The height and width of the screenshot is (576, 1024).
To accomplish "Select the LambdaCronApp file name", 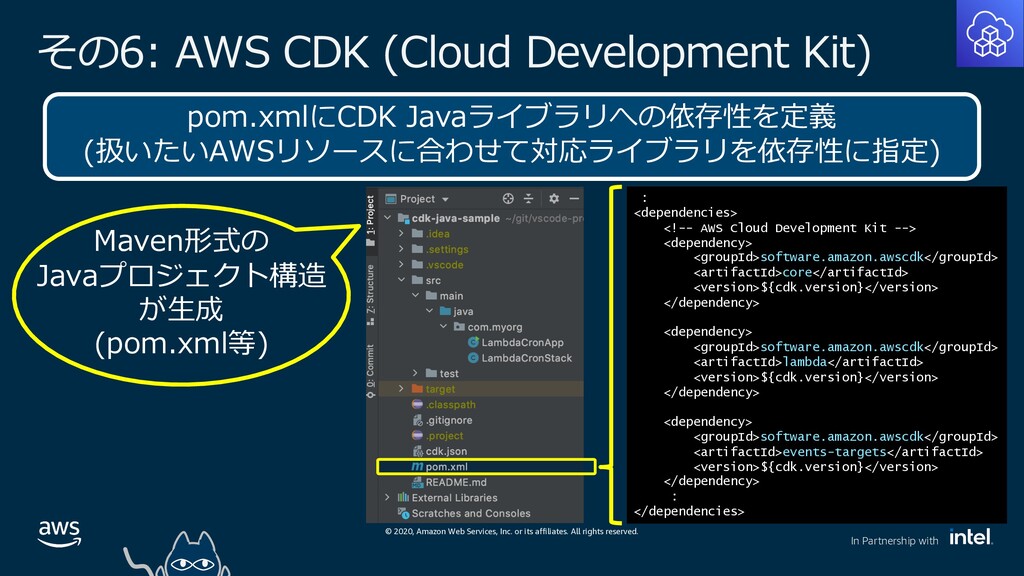I will pyautogui.click(x=522, y=342).
